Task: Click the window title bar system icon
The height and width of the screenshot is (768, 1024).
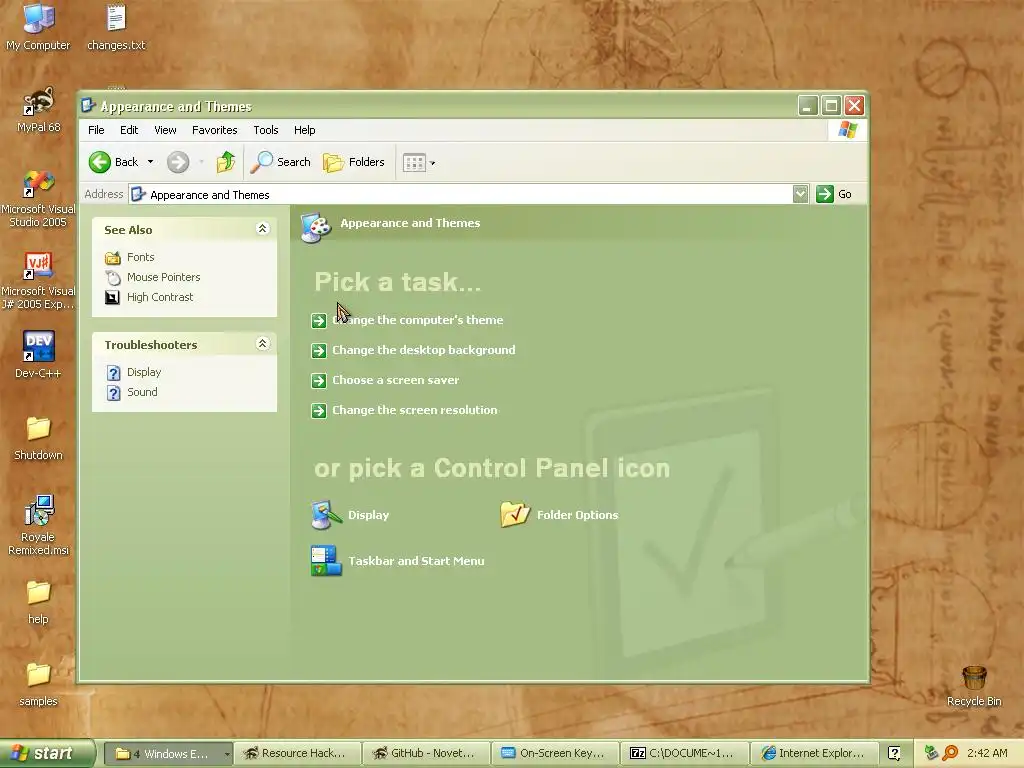Action: tap(89, 106)
